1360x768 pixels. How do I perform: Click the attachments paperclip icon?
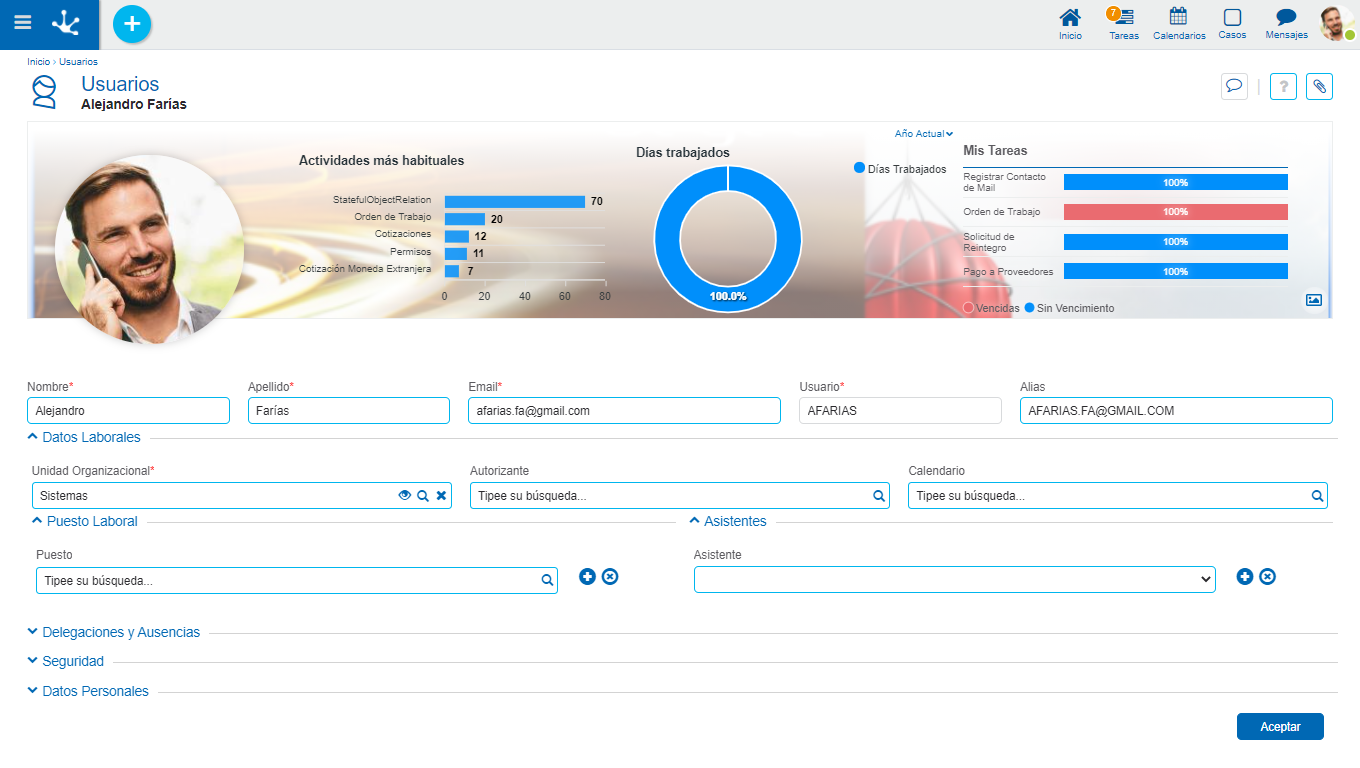point(1319,86)
